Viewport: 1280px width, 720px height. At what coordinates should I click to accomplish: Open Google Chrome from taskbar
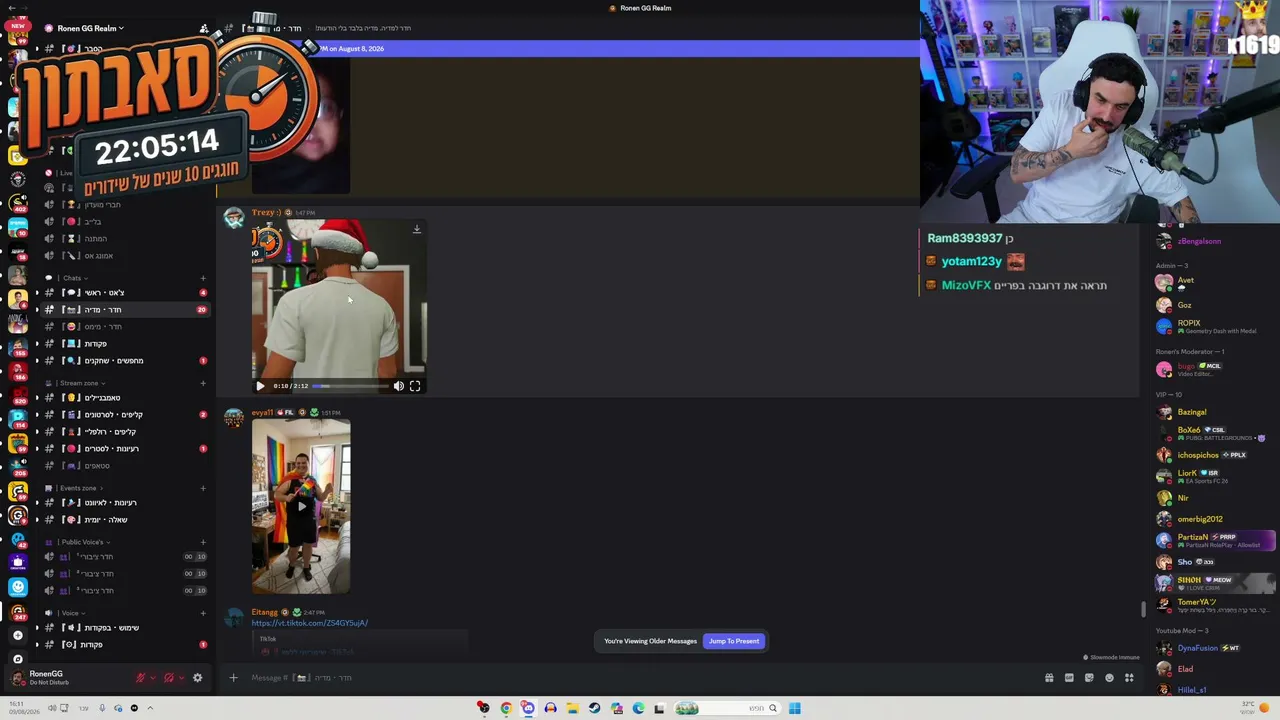pos(506,708)
